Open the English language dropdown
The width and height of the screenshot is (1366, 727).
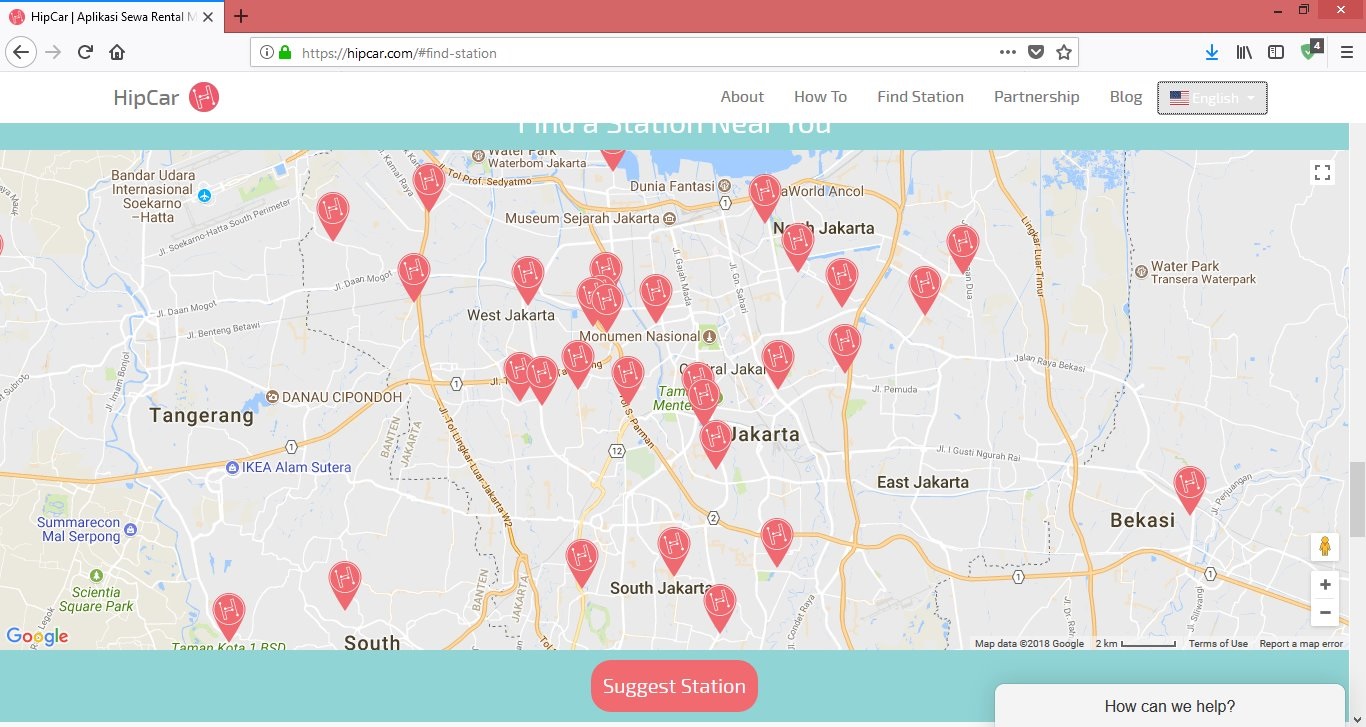click(1212, 98)
